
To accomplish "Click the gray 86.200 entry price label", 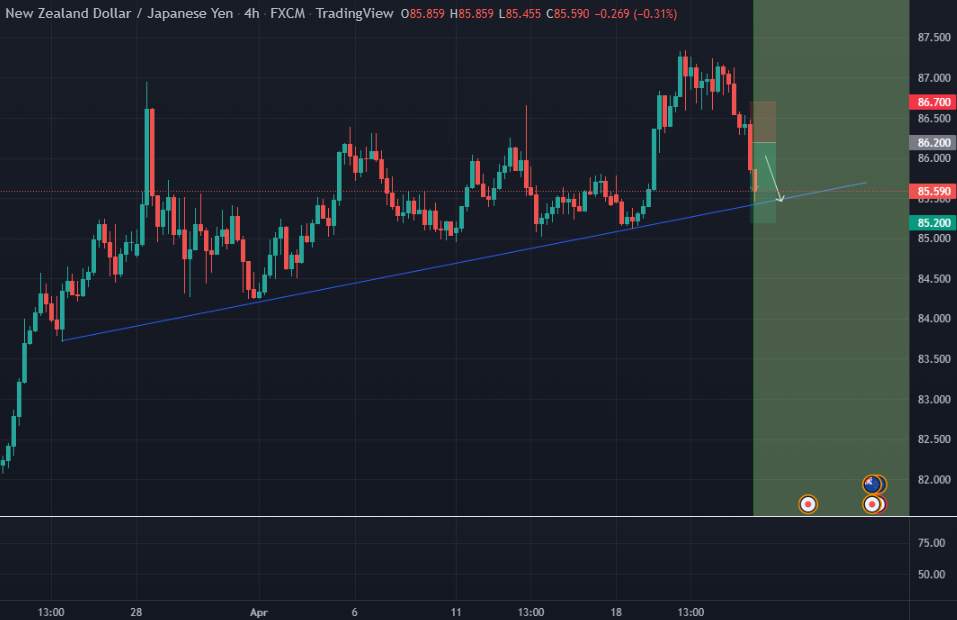I will [933, 143].
